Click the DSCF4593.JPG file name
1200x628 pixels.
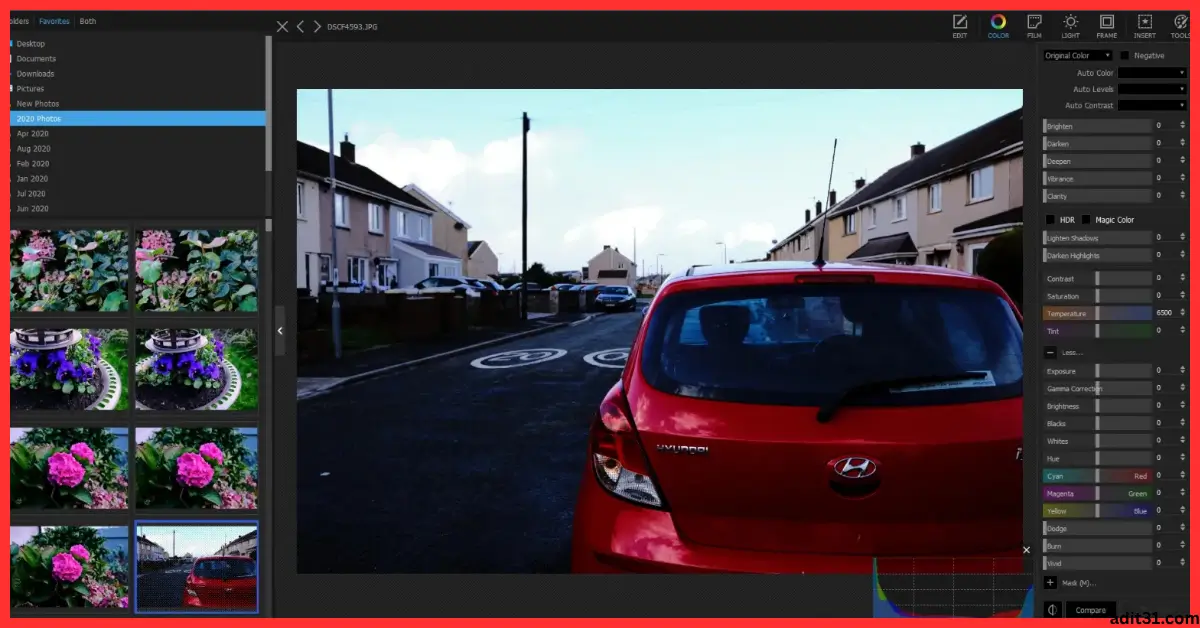pos(352,27)
